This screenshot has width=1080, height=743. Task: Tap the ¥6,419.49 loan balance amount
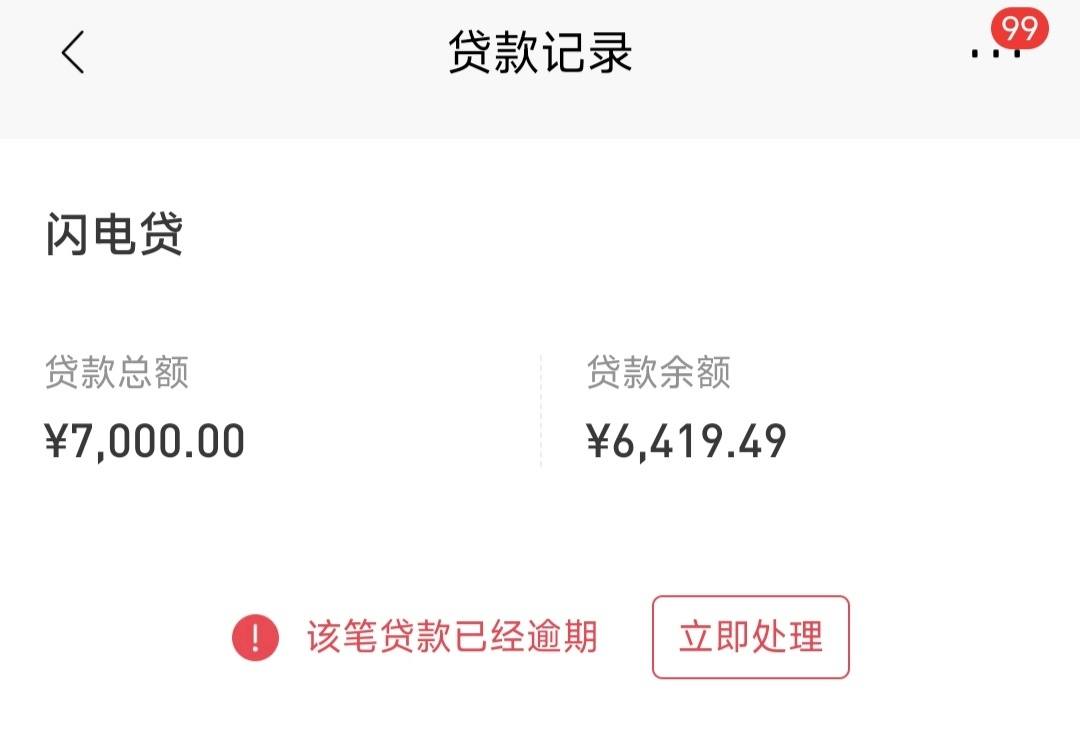point(686,441)
